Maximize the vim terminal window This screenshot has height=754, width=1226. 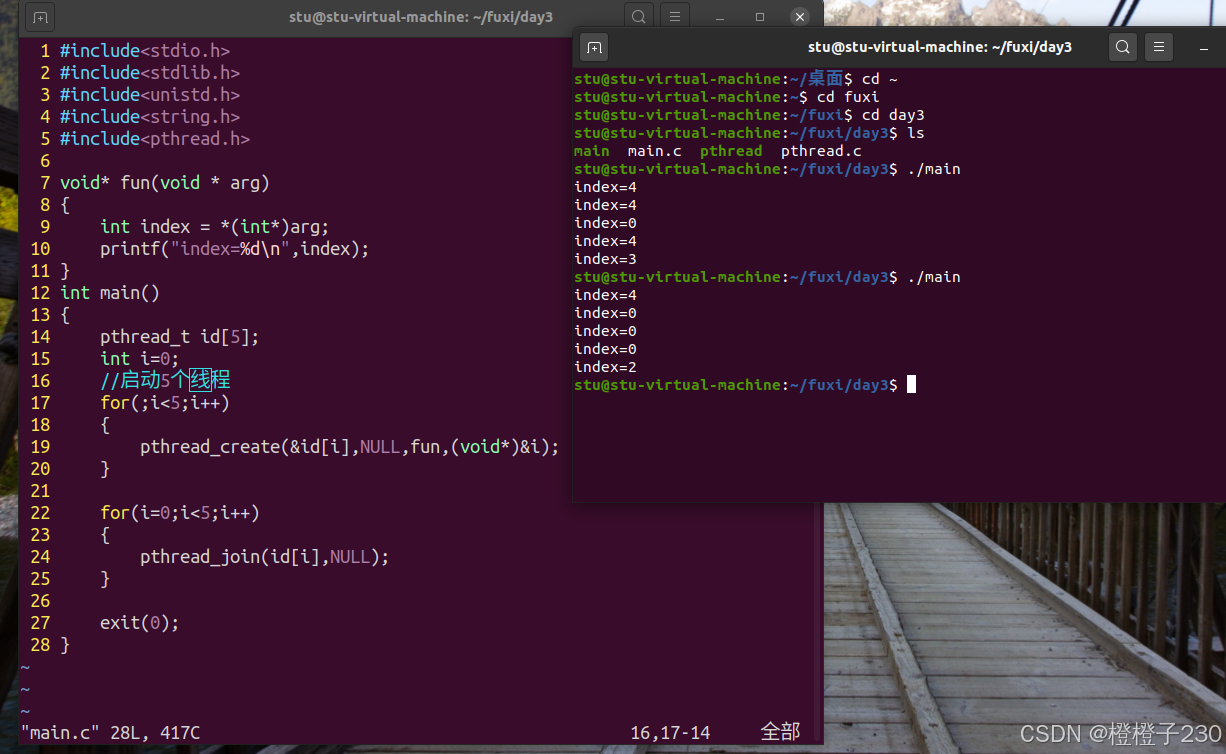760,18
